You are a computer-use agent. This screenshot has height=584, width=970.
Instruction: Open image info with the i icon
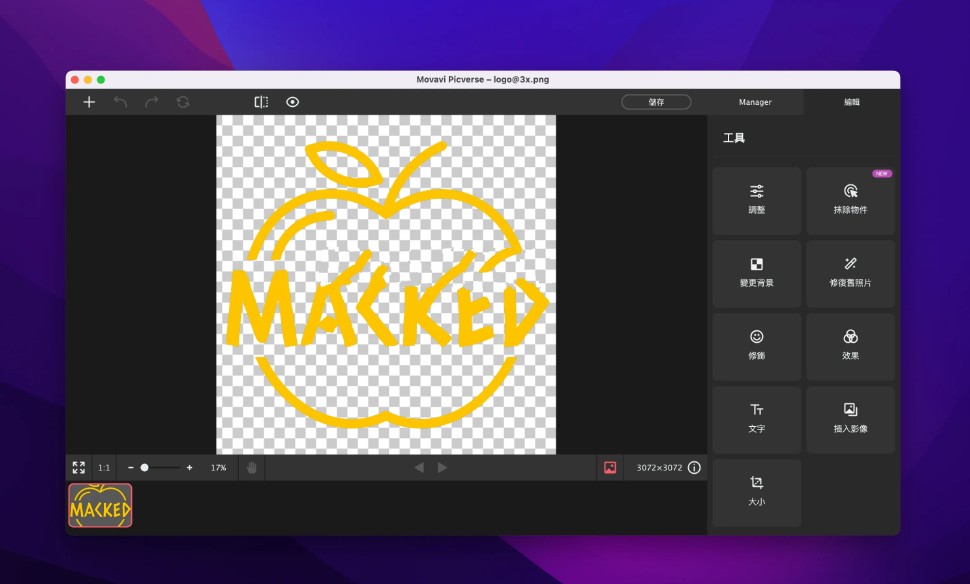click(x=694, y=468)
